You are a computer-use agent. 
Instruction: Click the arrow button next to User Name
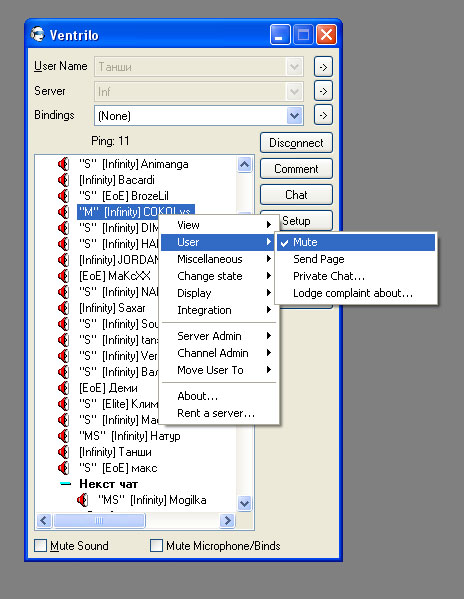[x=323, y=67]
